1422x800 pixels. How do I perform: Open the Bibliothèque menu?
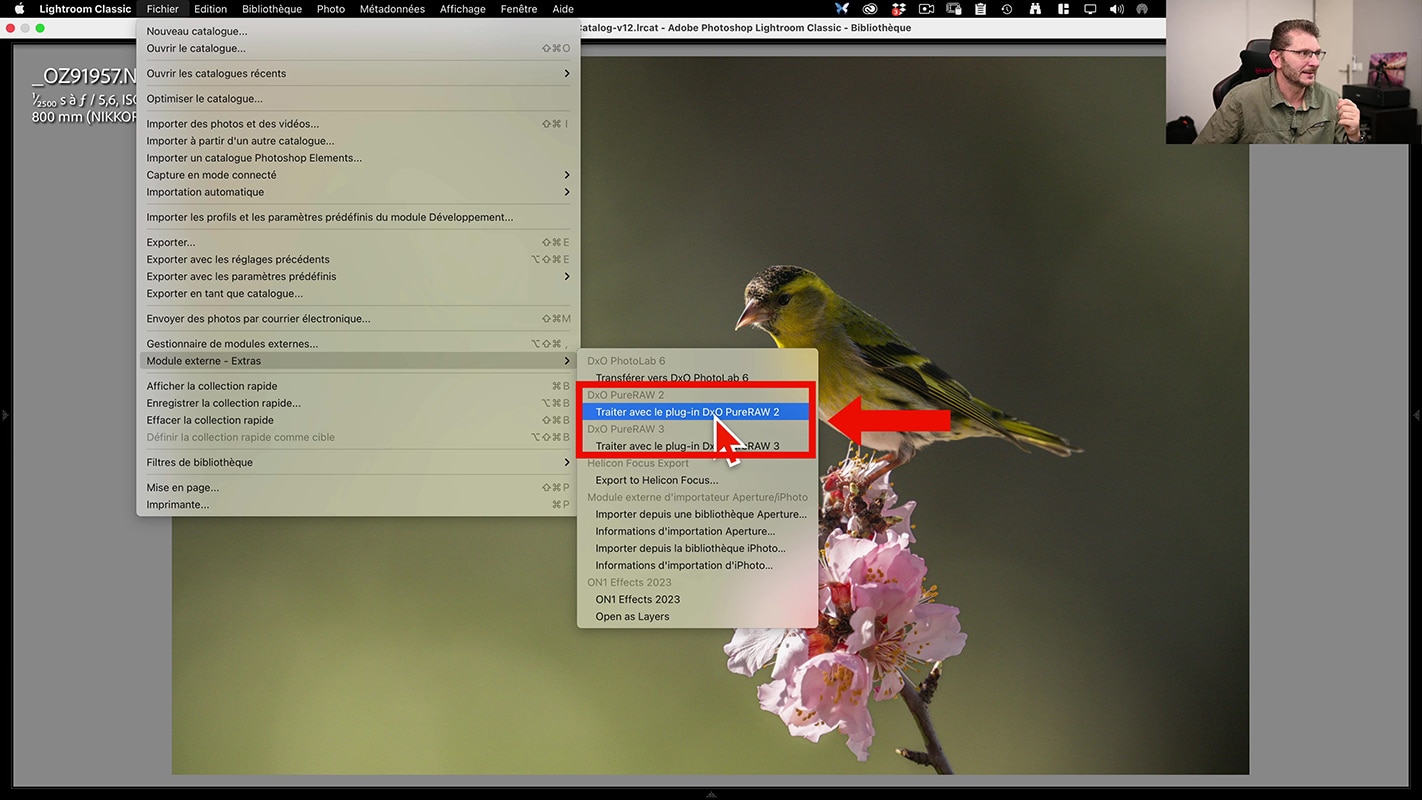click(272, 9)
